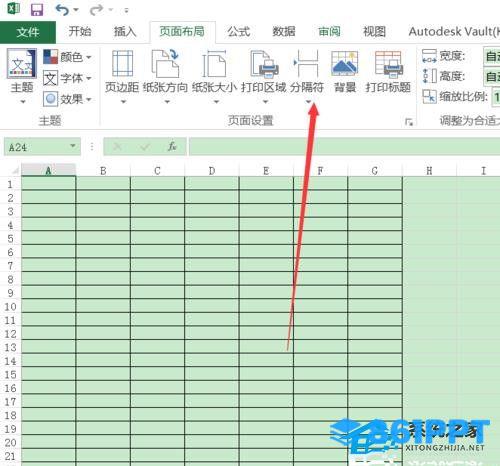Viewport: 500px width, 466px height.
Task: Open the 打印标题 print titles dialog
Action: pyautogui.click(x=388, y=71)
